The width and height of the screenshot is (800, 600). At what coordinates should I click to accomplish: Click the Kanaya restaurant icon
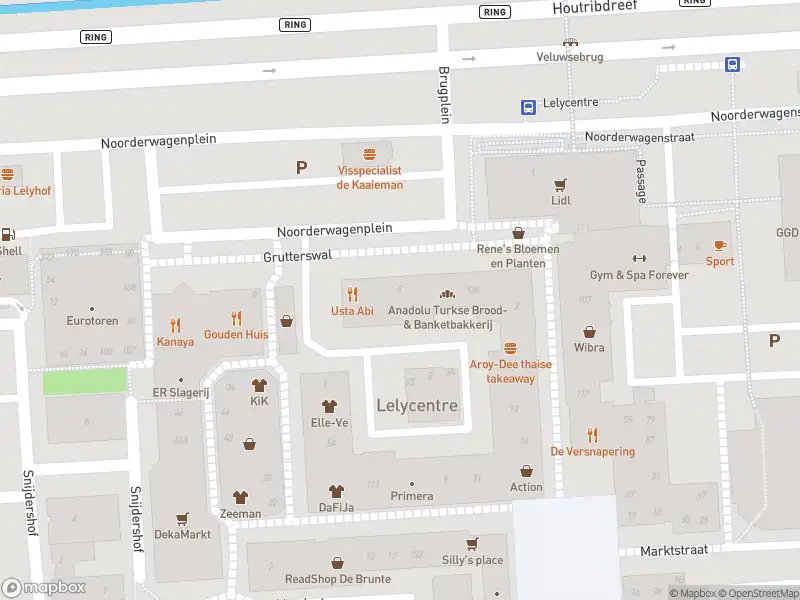point(175,325)
